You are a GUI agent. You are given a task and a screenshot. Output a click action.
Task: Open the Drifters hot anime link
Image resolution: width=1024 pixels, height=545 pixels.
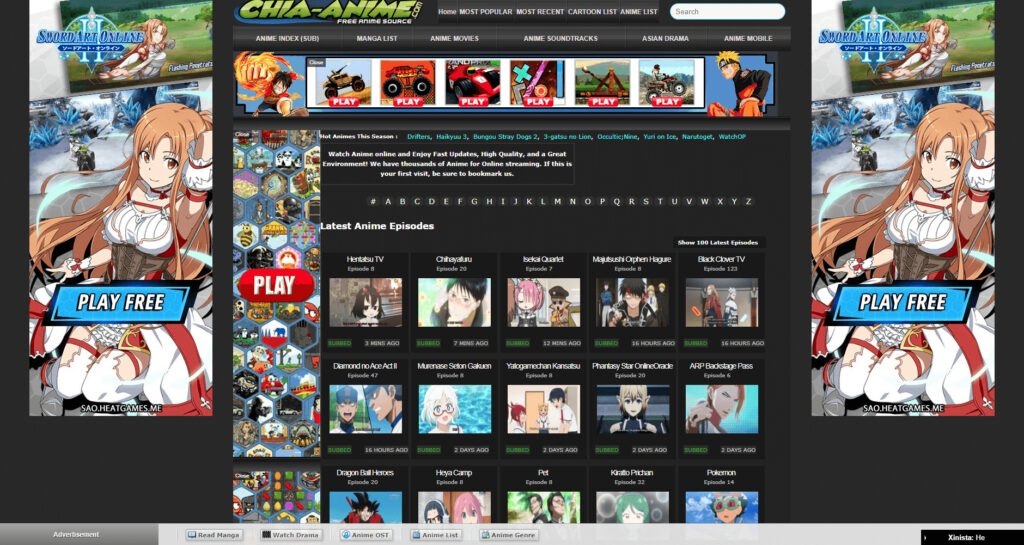tap(419, 136)
